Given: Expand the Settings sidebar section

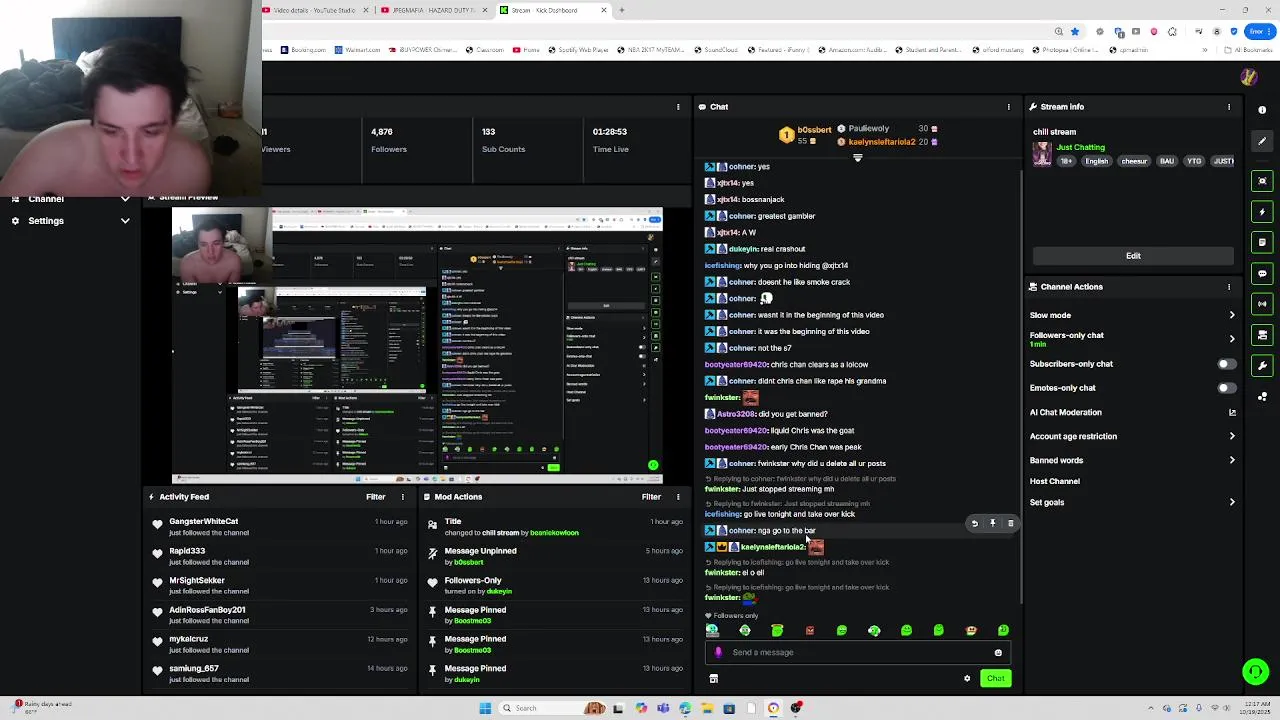Looking at the screenshot, I should pos(125,221).
